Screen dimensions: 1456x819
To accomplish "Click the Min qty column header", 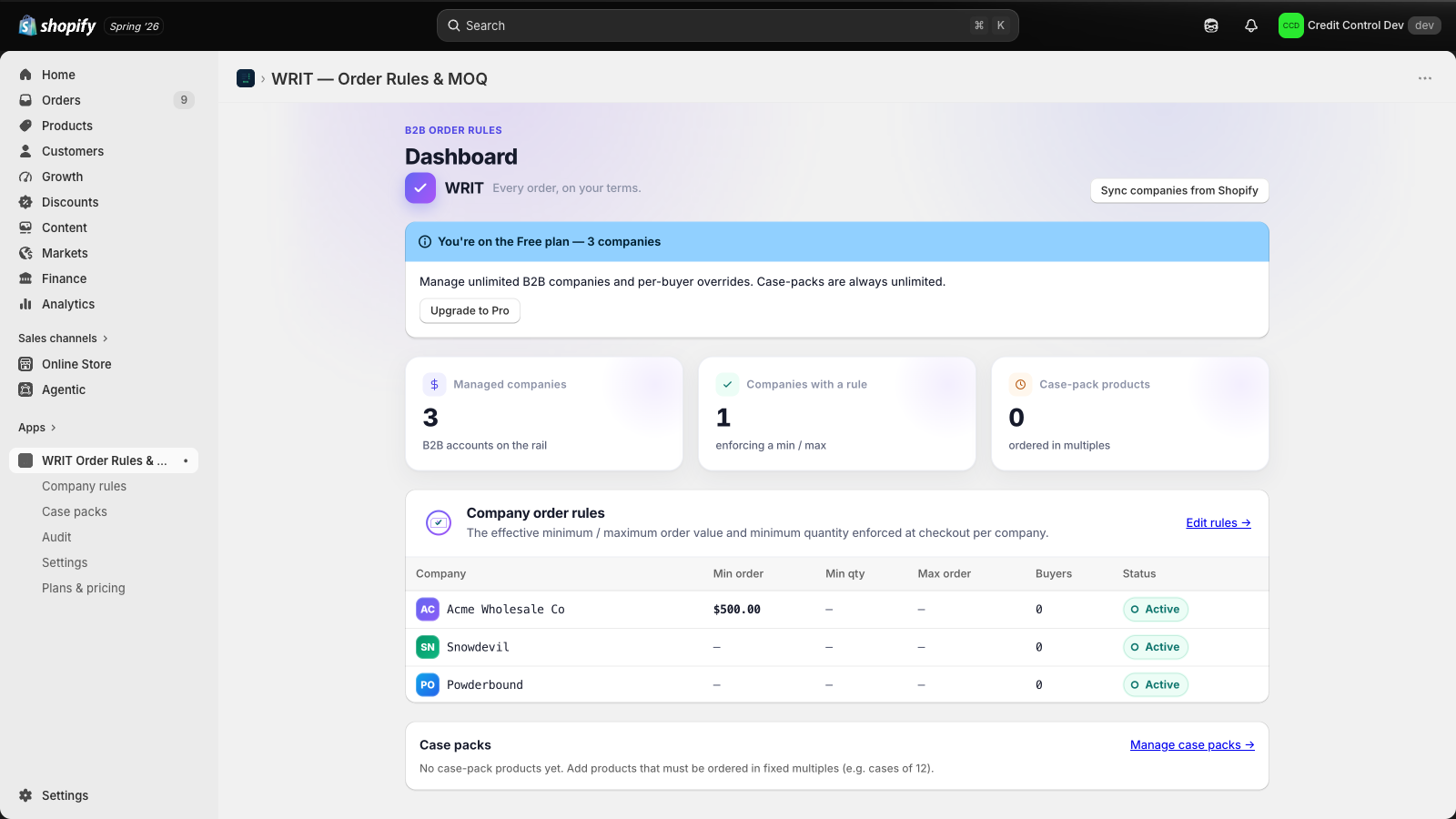I will [845, 574].
